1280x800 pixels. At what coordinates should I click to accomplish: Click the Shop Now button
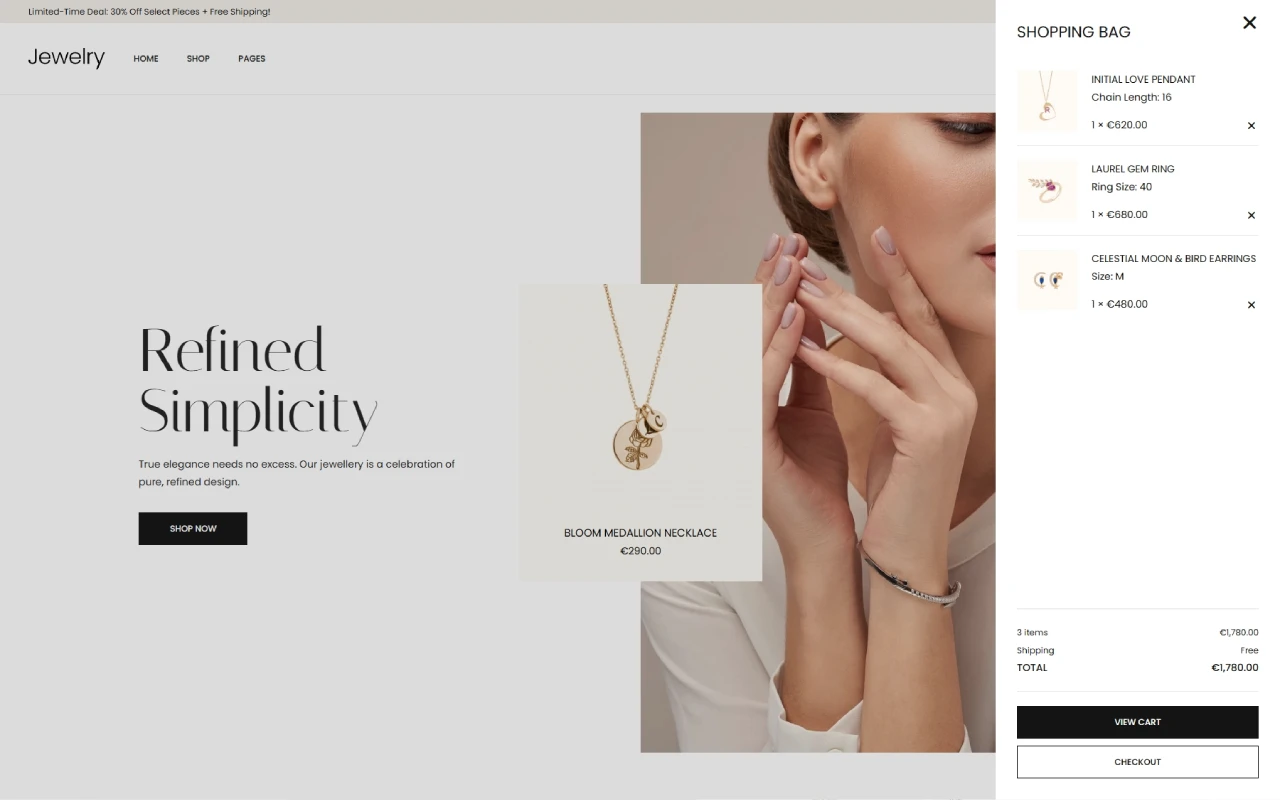click(193, 528)
